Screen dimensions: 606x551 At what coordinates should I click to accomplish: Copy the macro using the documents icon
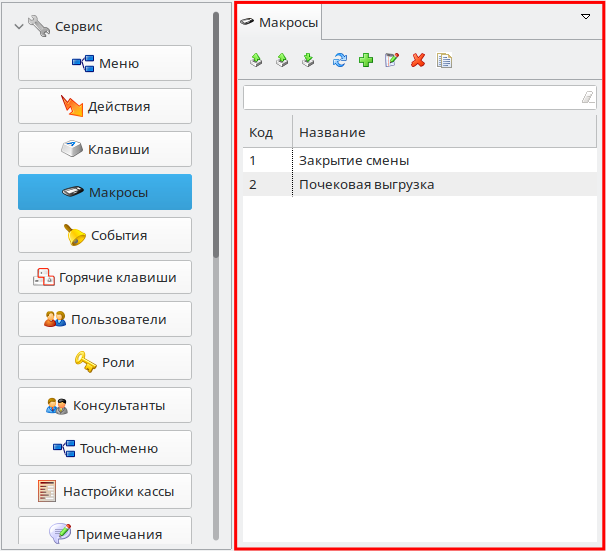444,60
